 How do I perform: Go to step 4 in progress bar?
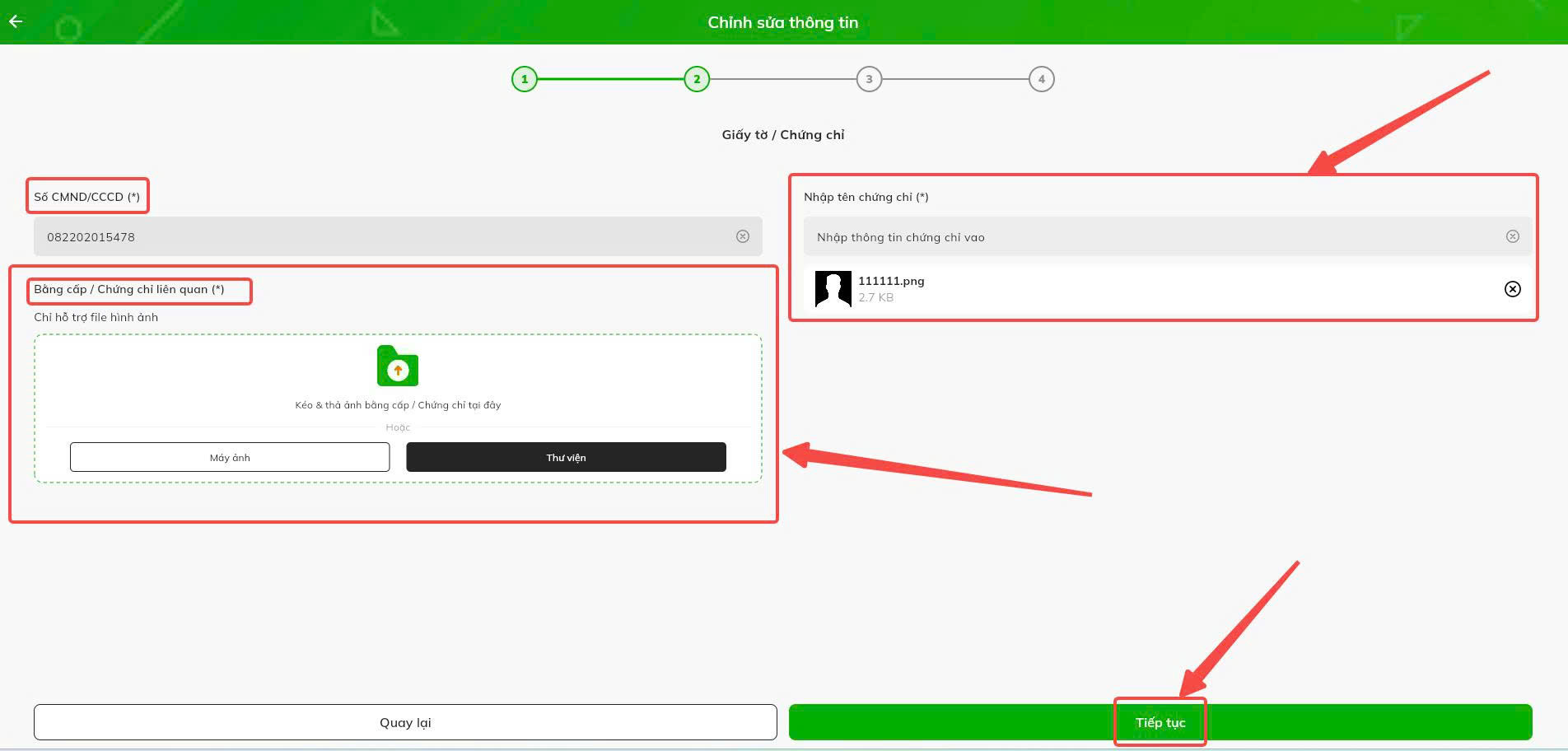(x=1042, y=79)
